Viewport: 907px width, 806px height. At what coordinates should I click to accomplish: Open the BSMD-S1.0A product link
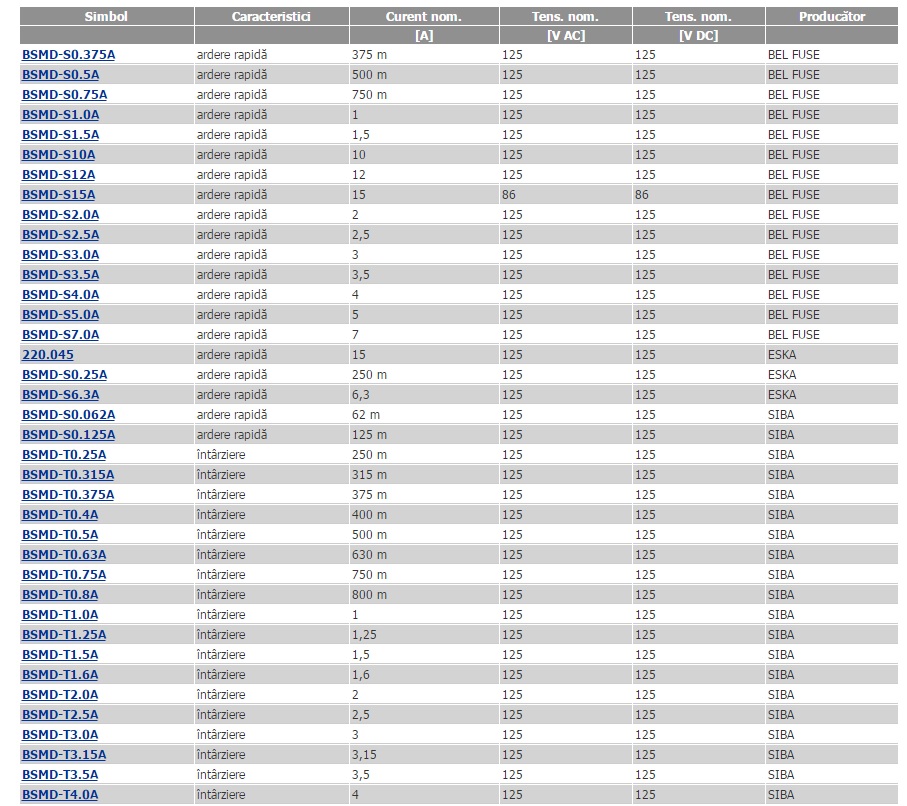point(60,115)
